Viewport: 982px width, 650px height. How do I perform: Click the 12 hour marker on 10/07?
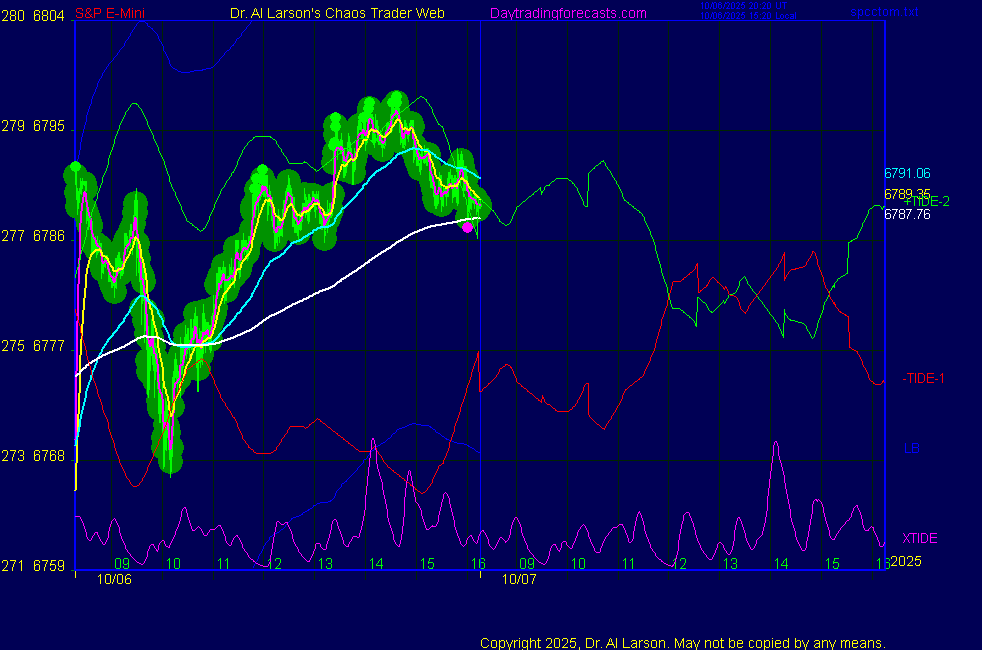pos(680,564)
